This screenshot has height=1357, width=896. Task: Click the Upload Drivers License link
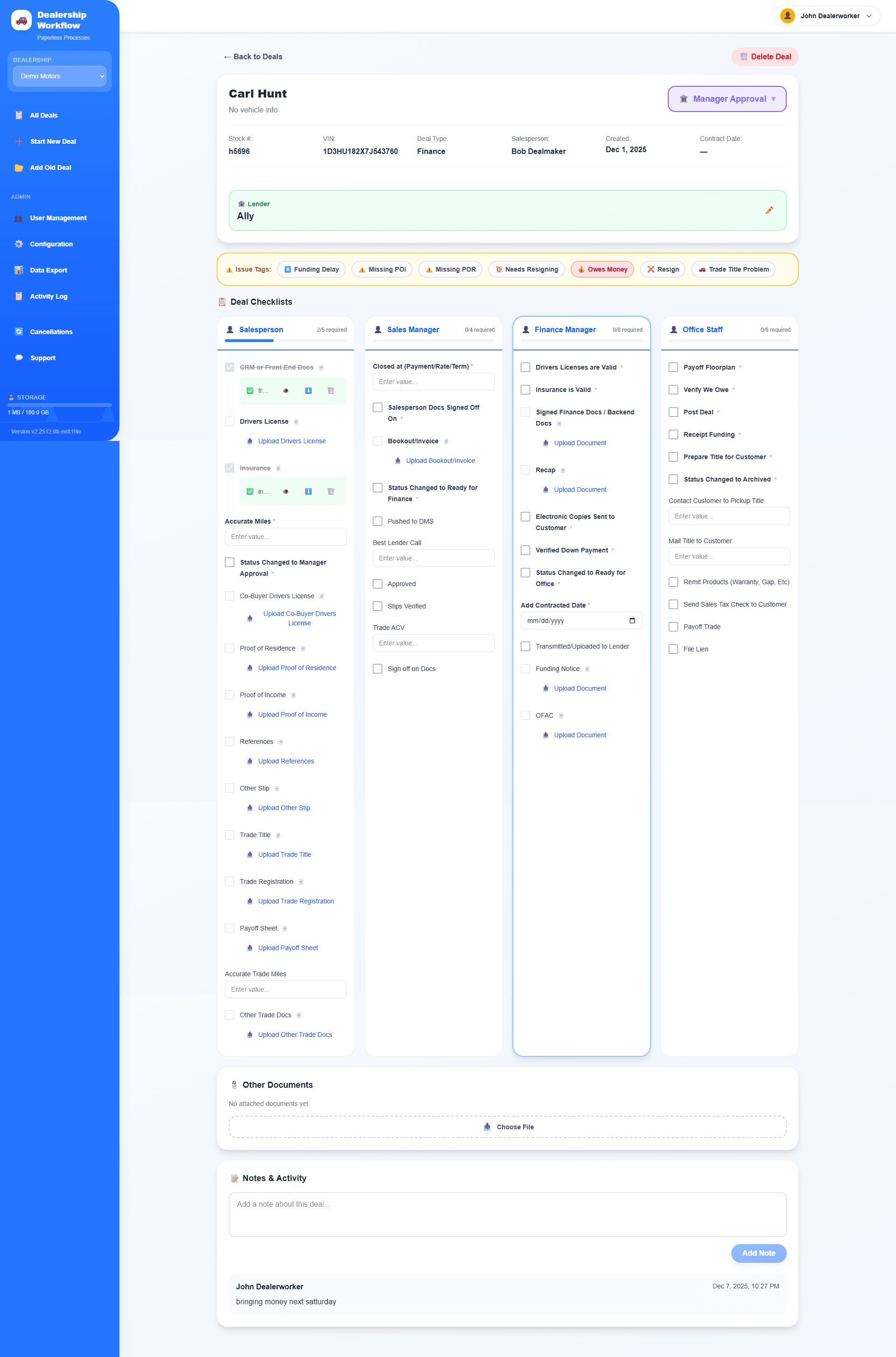point(292,441)
